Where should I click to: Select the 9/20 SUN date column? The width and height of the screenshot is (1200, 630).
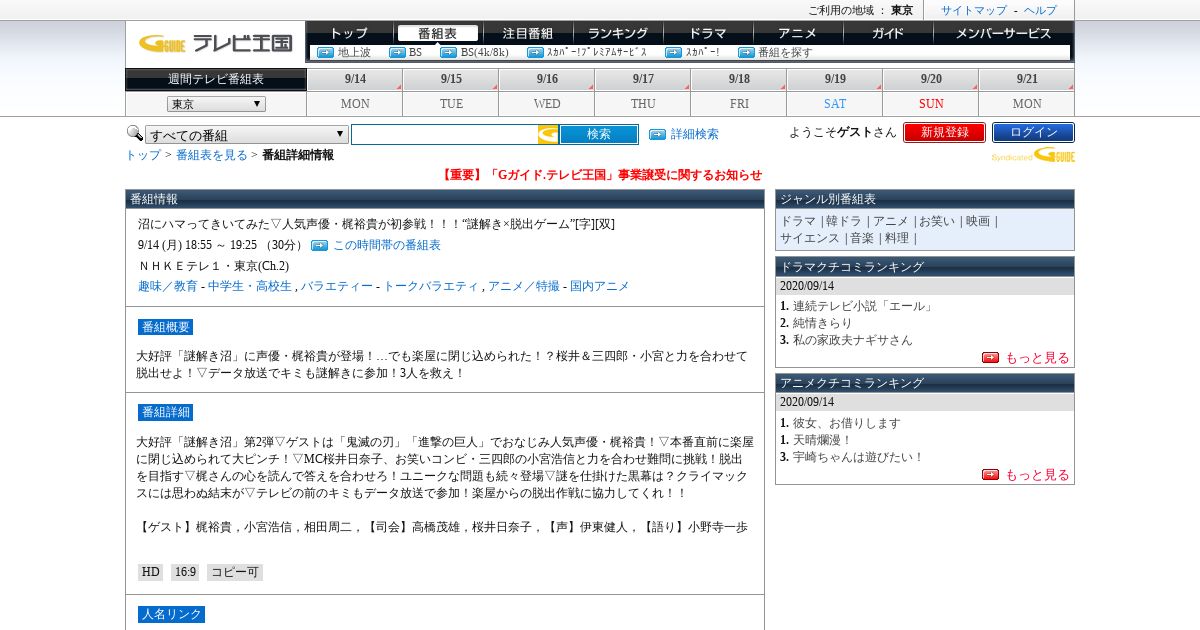[931, 92]
